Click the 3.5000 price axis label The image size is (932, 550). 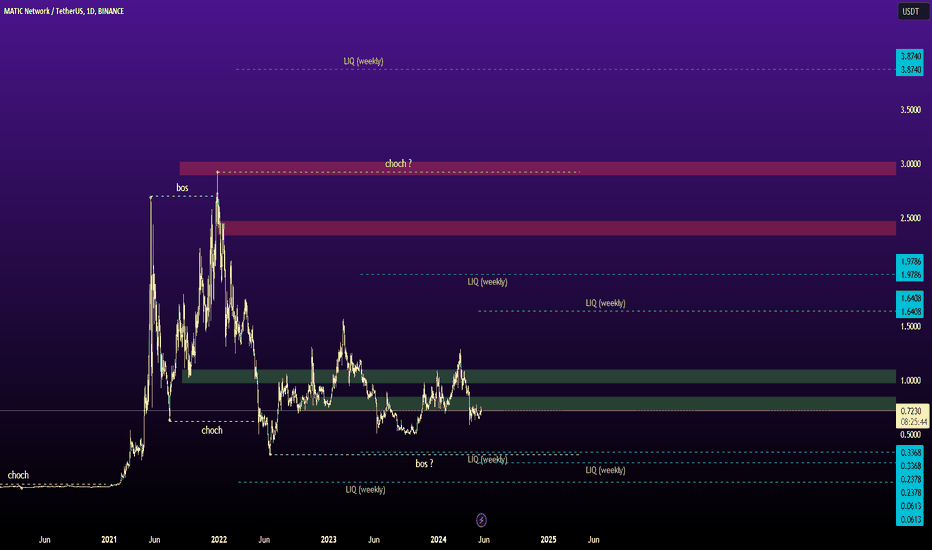(910, 110)
